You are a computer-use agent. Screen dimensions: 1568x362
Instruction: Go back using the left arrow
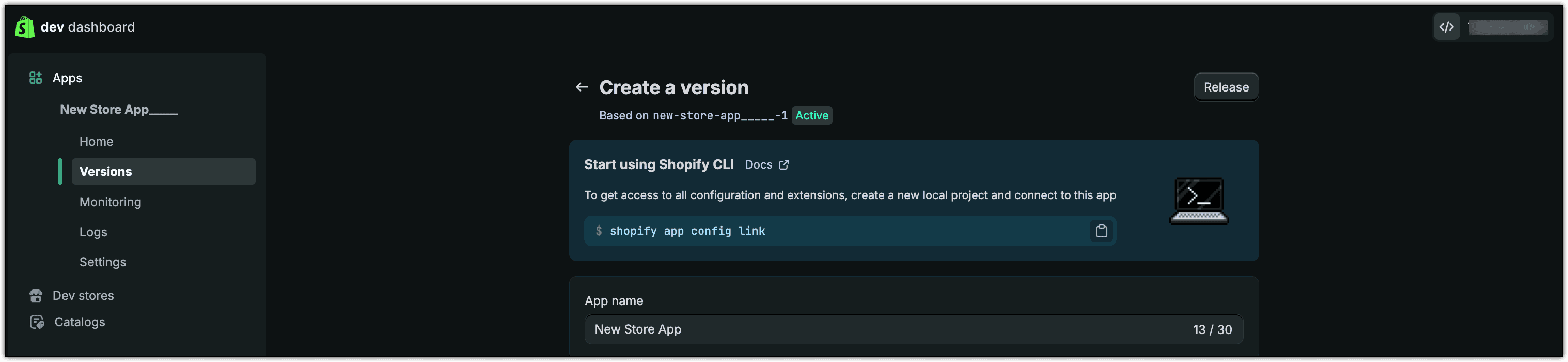(x=582, y=88)
